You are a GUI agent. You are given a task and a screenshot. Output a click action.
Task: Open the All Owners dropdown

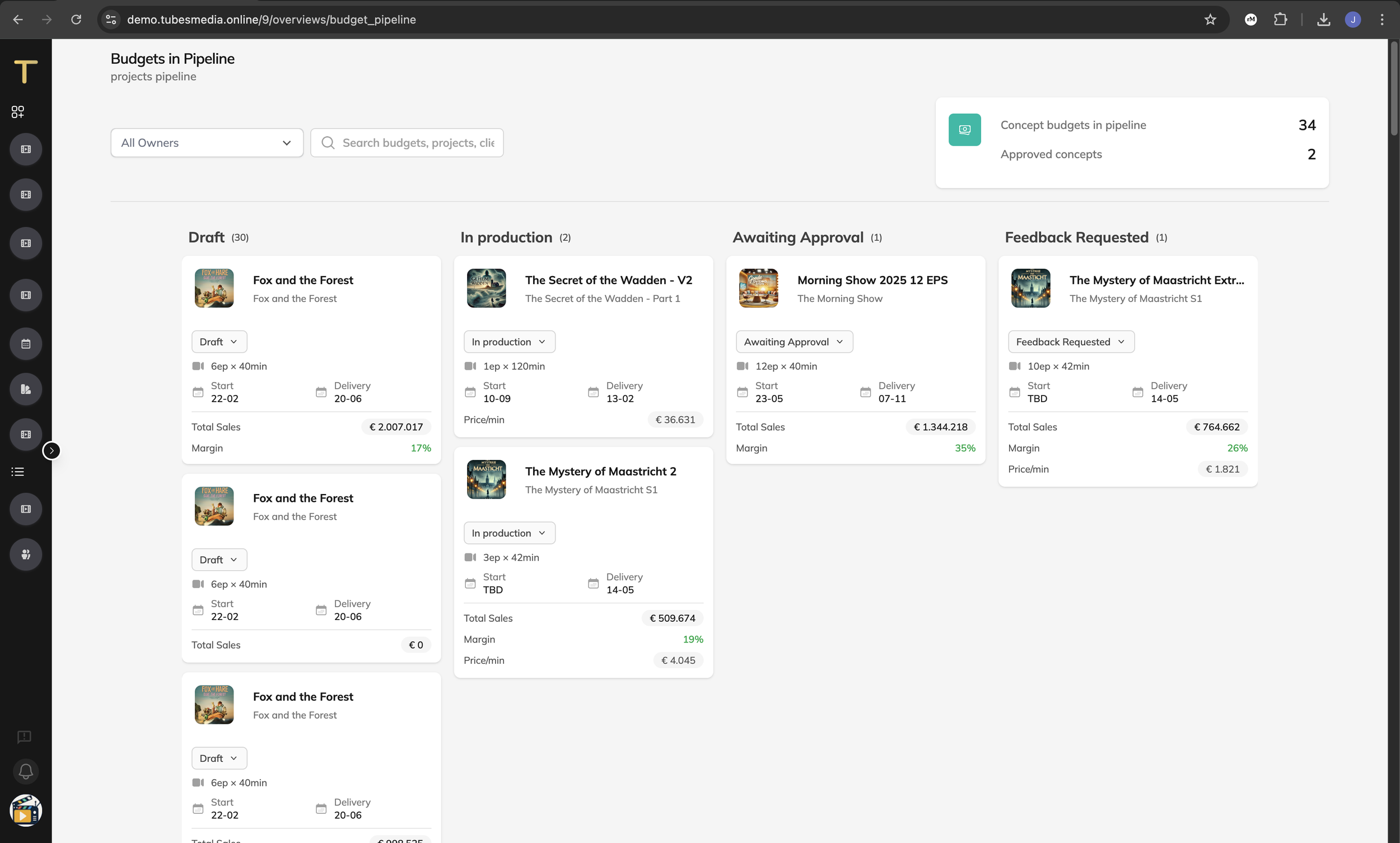(207, 143)
